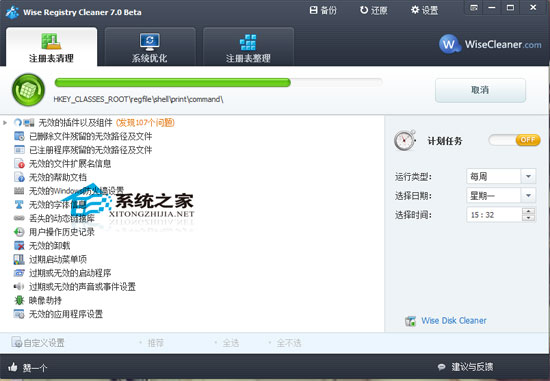Click the green registry cube scan icon
The height and width of the screenshot is (381, 550).
[x=28, y=90]
